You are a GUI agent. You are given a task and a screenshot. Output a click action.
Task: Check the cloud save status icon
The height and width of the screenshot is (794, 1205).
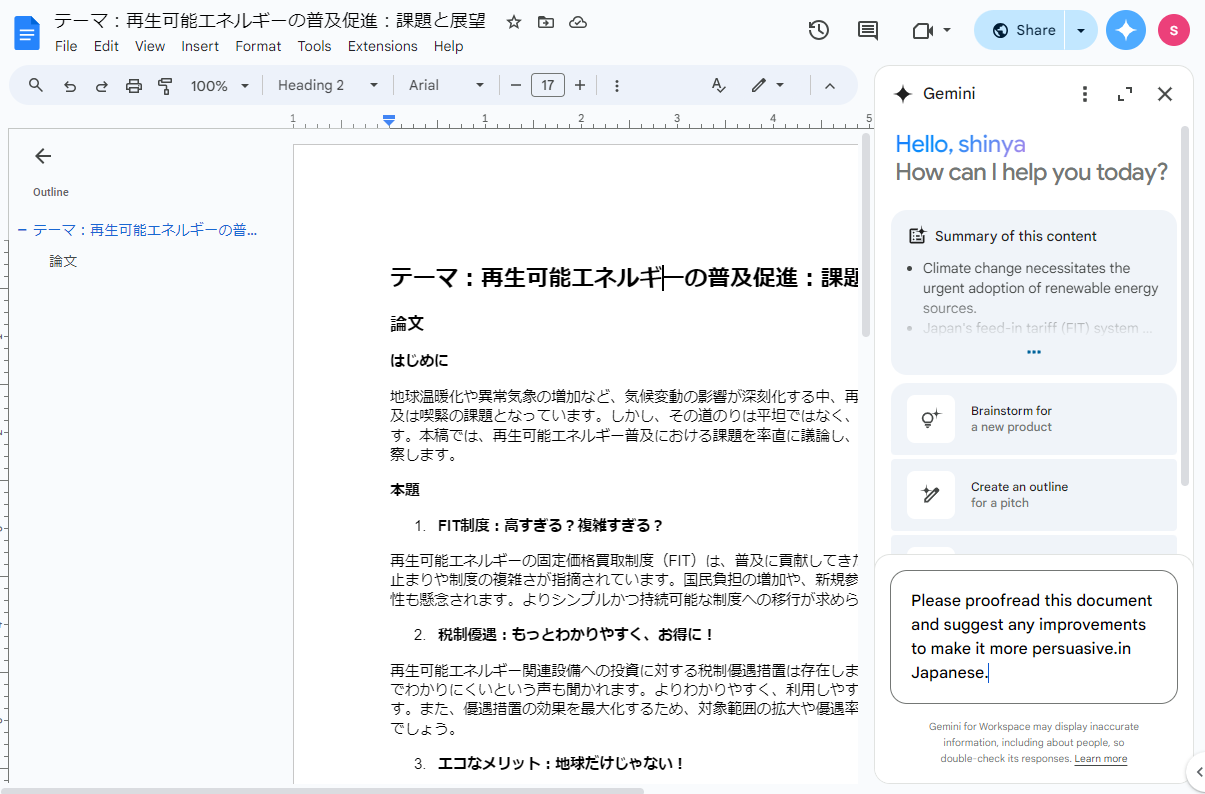577,22
